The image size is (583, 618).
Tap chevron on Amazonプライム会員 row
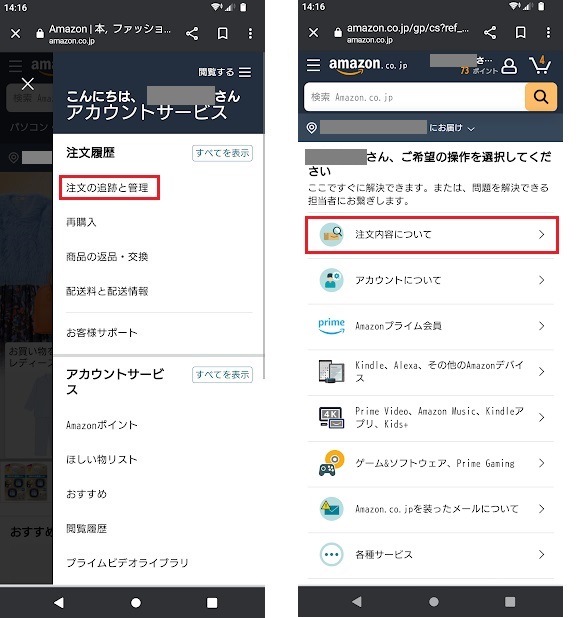pos(542,326)
